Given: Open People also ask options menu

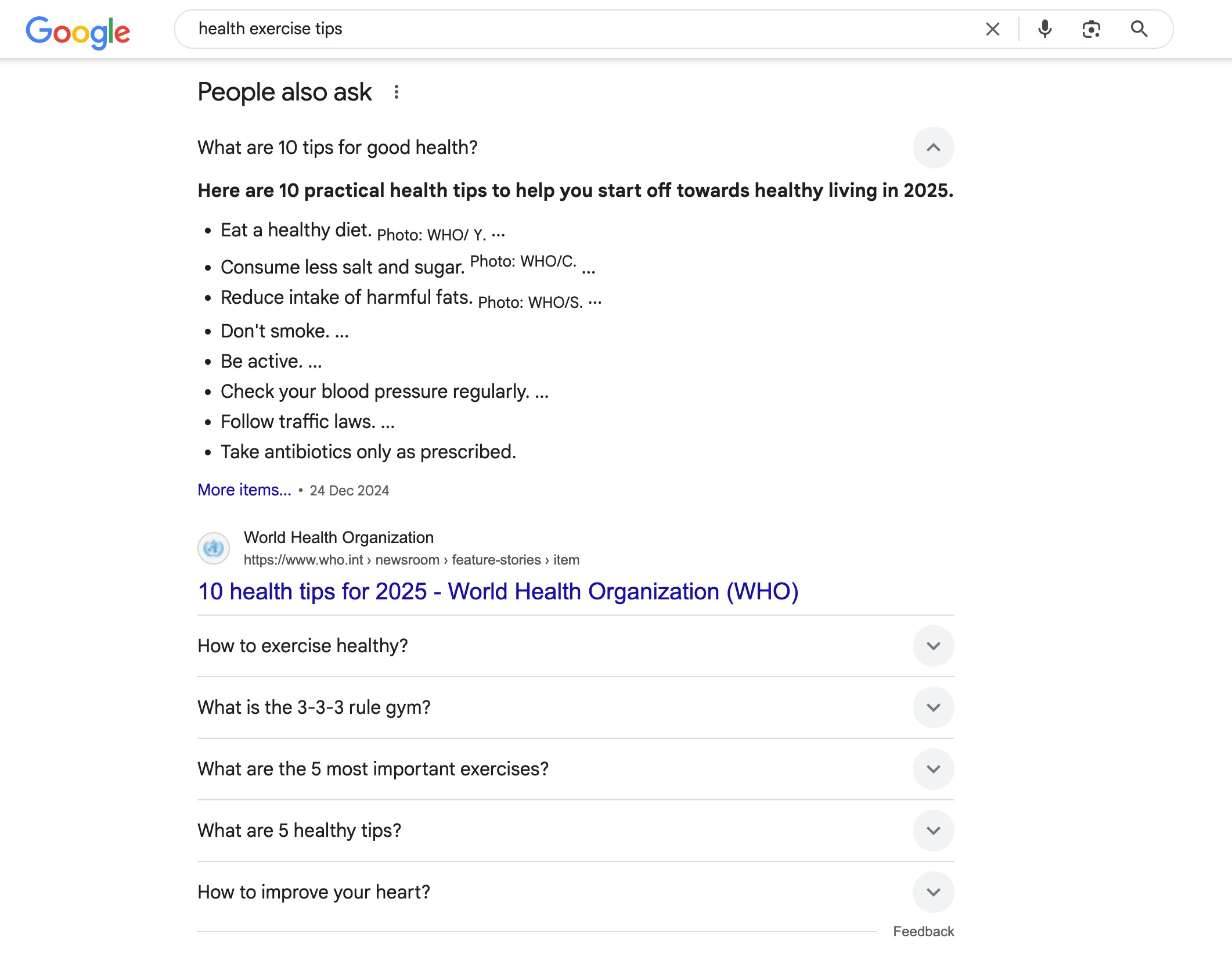Looking at the screenshot, I should 397,92.
